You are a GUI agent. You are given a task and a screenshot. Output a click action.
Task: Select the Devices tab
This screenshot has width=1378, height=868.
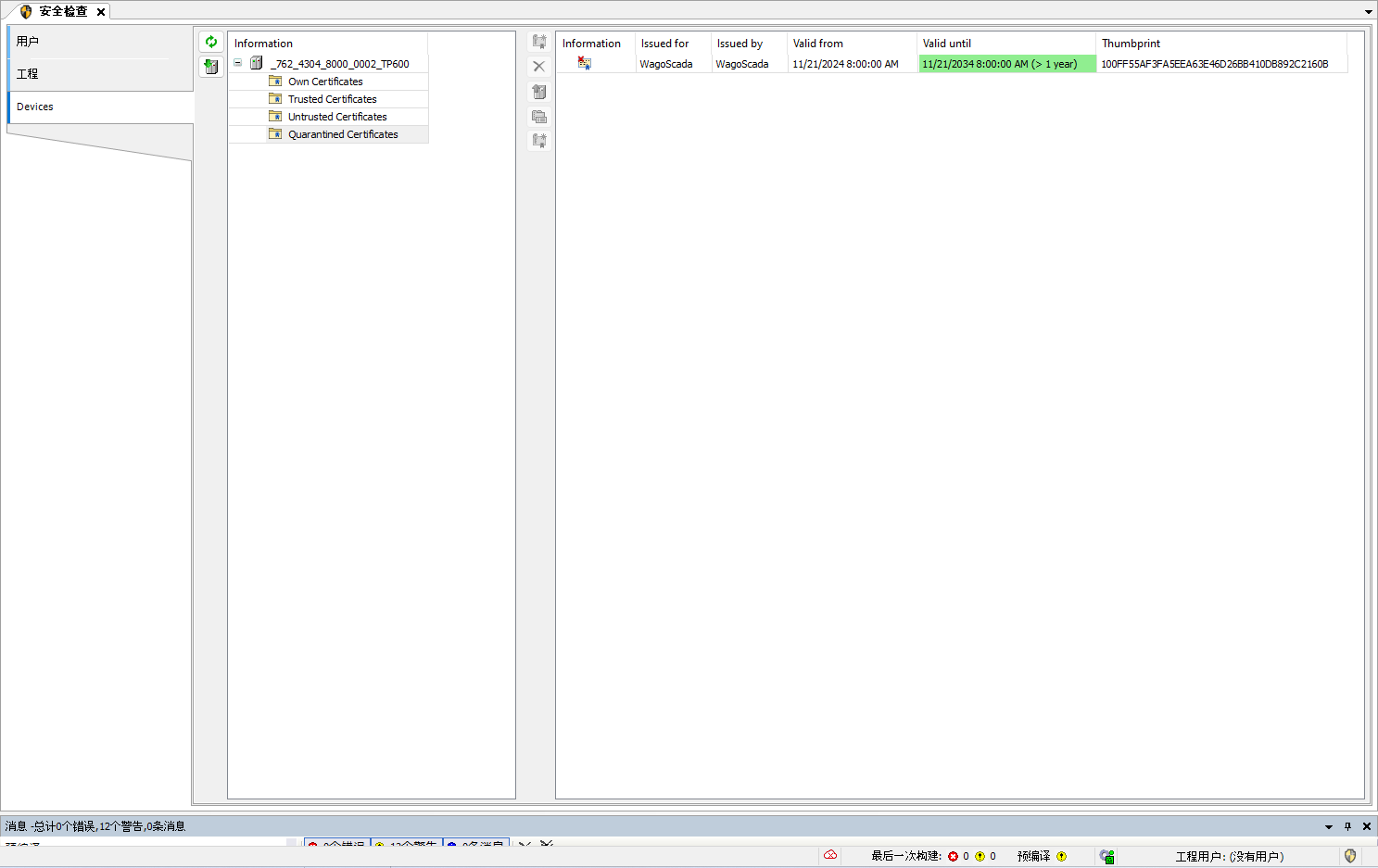35,107
